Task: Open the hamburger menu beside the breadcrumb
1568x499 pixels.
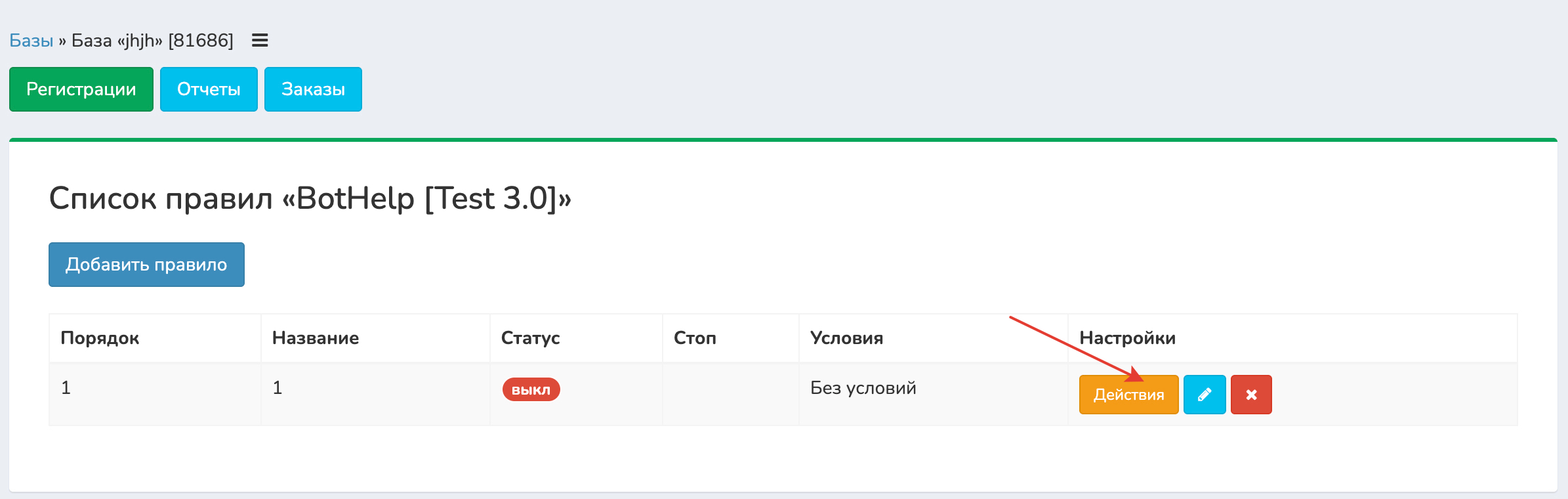Action: (x=260, y=41)
